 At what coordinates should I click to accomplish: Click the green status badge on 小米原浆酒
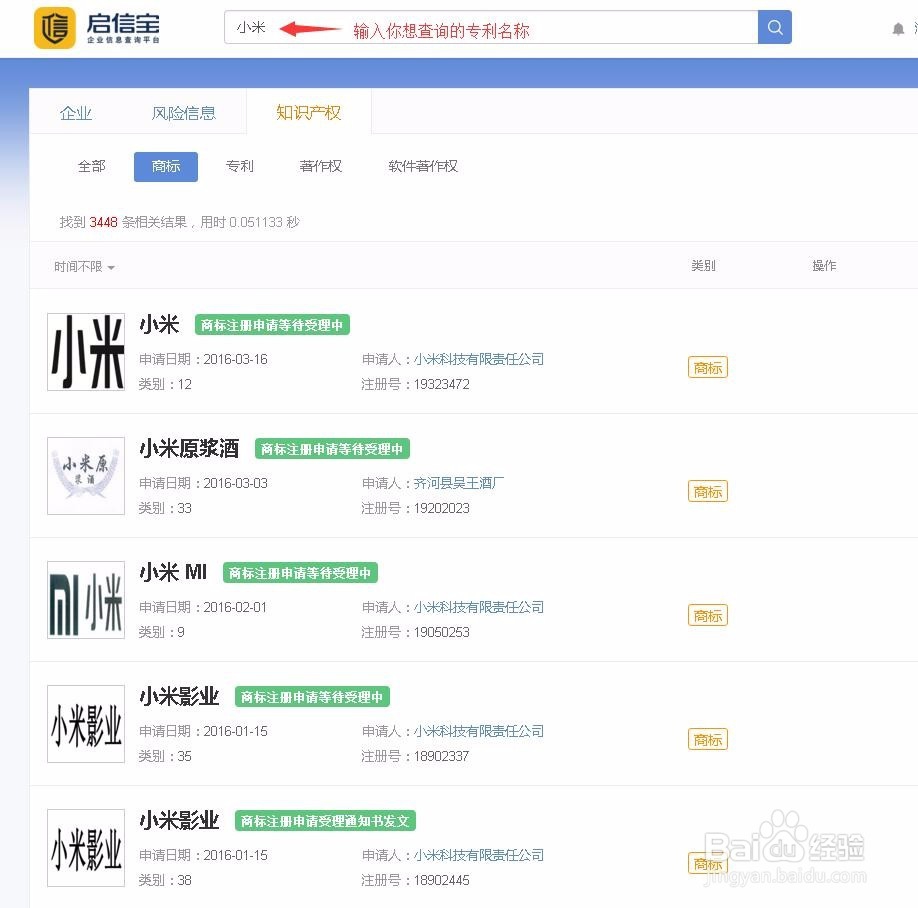coord(332,449)
